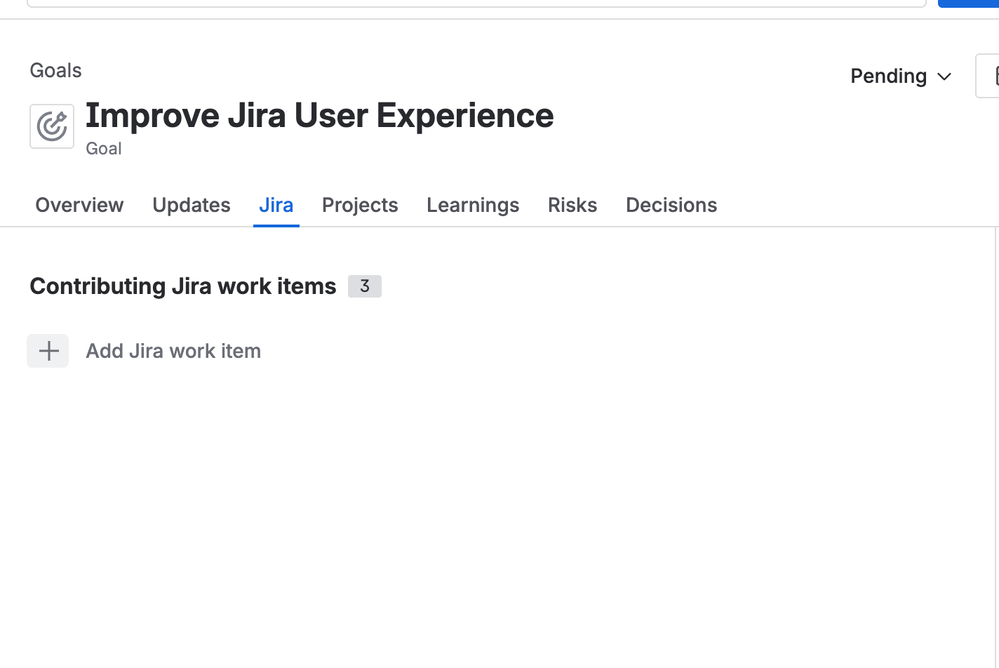Switch to the Overview tab
Screen dimensions: 999x668
point(79,205)
